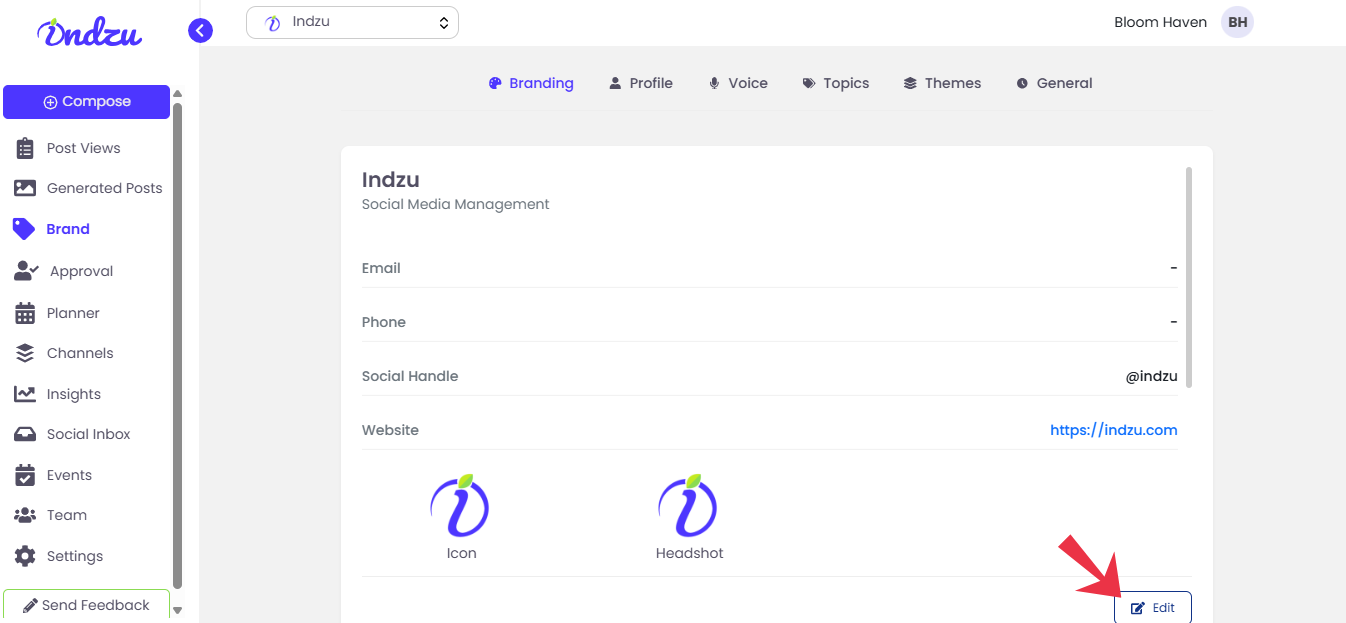This screenshot has width=1346, height=623.
Task: Open Settings gear icon in sidebar
Action: (x=25, y=556)
